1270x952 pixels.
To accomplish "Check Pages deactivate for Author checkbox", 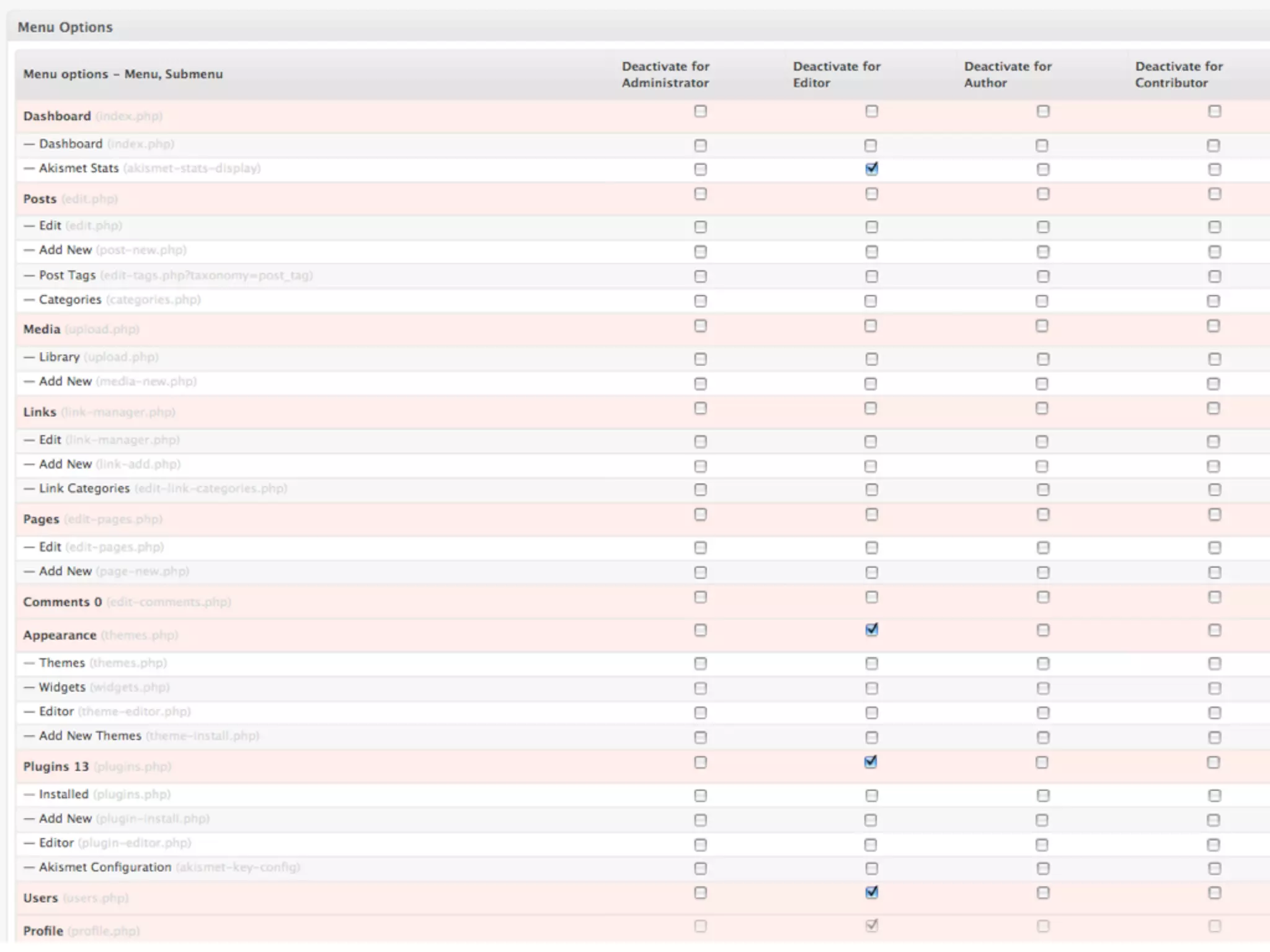I will pos(1043,515).
